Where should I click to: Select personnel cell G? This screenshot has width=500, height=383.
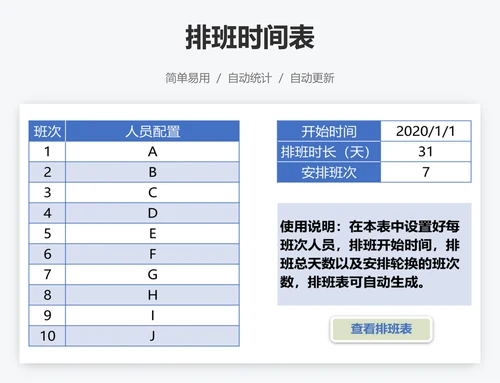coord(152,275)
